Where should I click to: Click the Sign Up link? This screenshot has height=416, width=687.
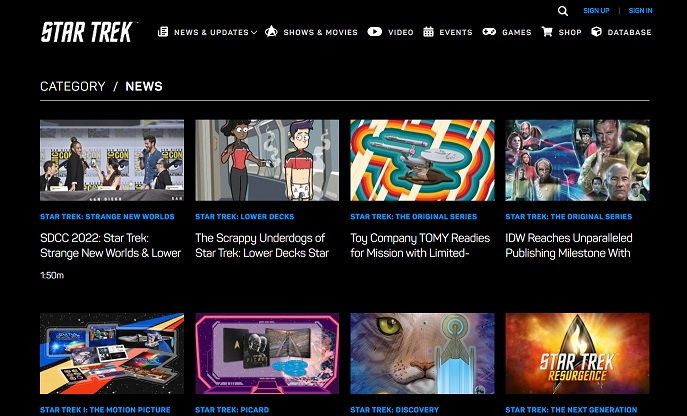click(x=596, y=11)
